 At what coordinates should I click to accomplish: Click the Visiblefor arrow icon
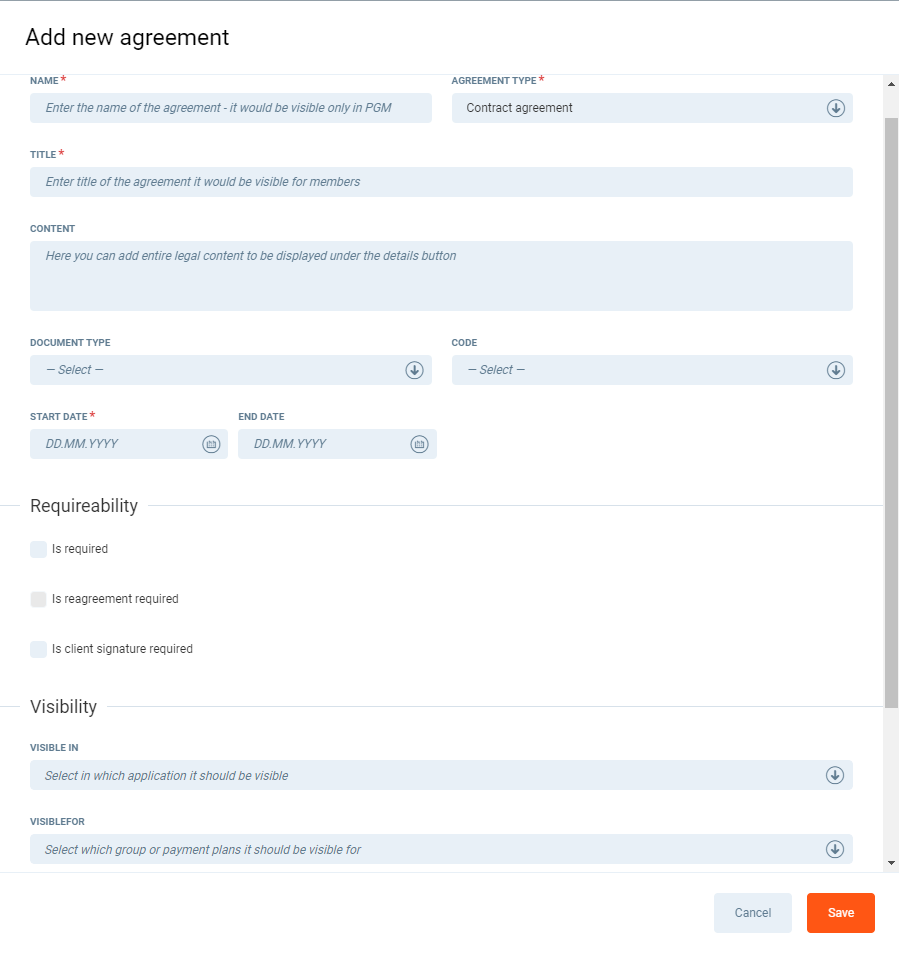pos(835,849)
